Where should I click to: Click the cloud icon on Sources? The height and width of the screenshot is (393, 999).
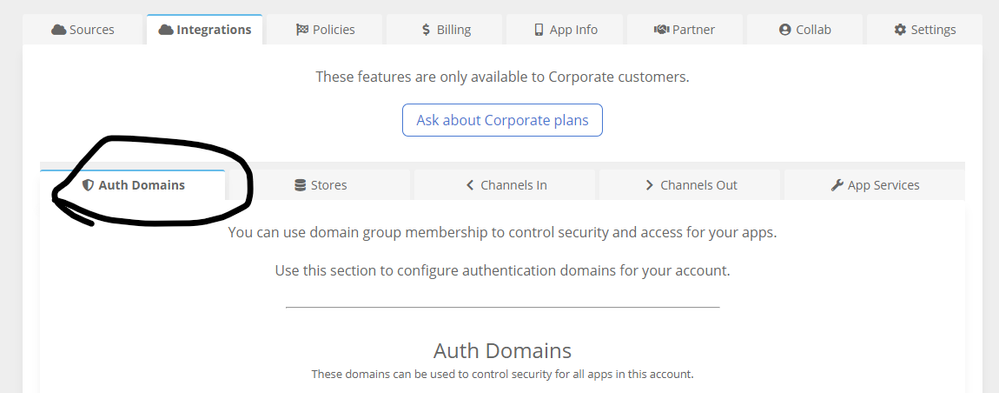point(59,30)
